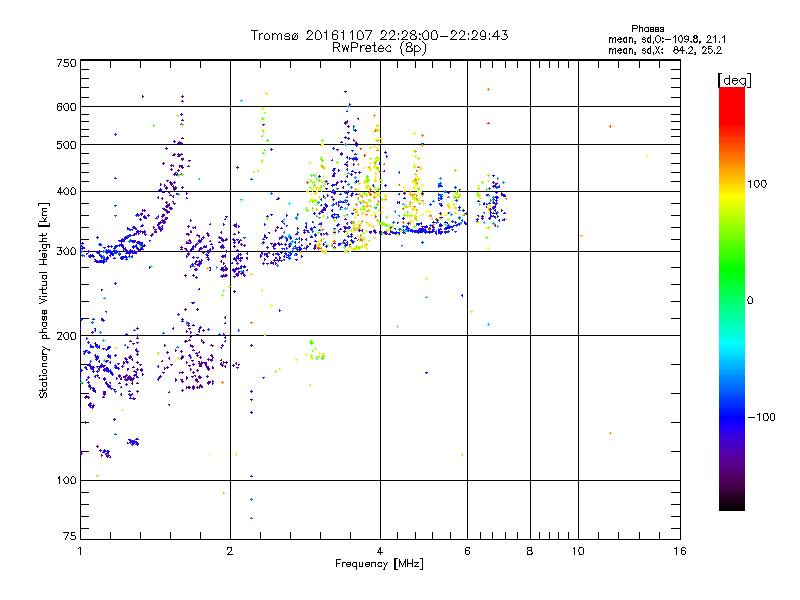Click the 'Frequency [MHz]' x-axis label

pos(379,564)
